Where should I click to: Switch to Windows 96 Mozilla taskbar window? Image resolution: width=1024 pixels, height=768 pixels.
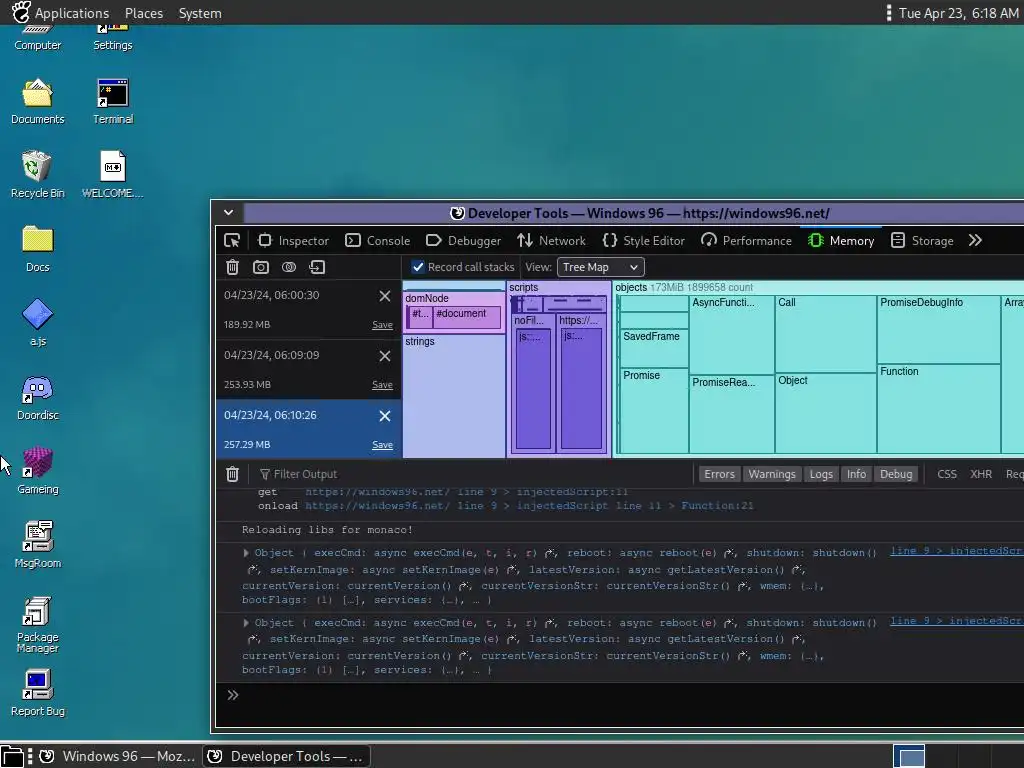pyautogui.click(x=118, y=756)
